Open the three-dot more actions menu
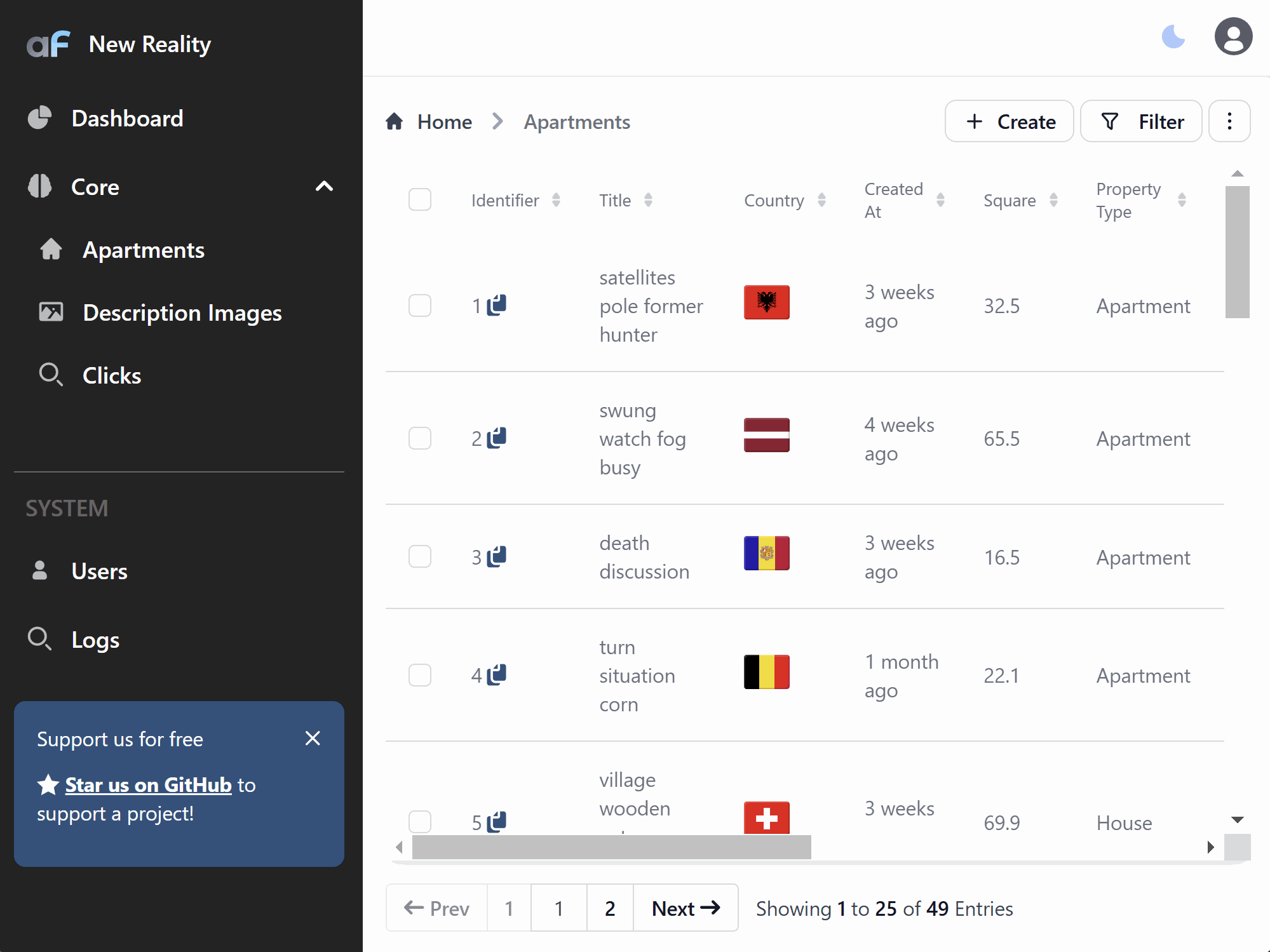 click(1229, 121)
